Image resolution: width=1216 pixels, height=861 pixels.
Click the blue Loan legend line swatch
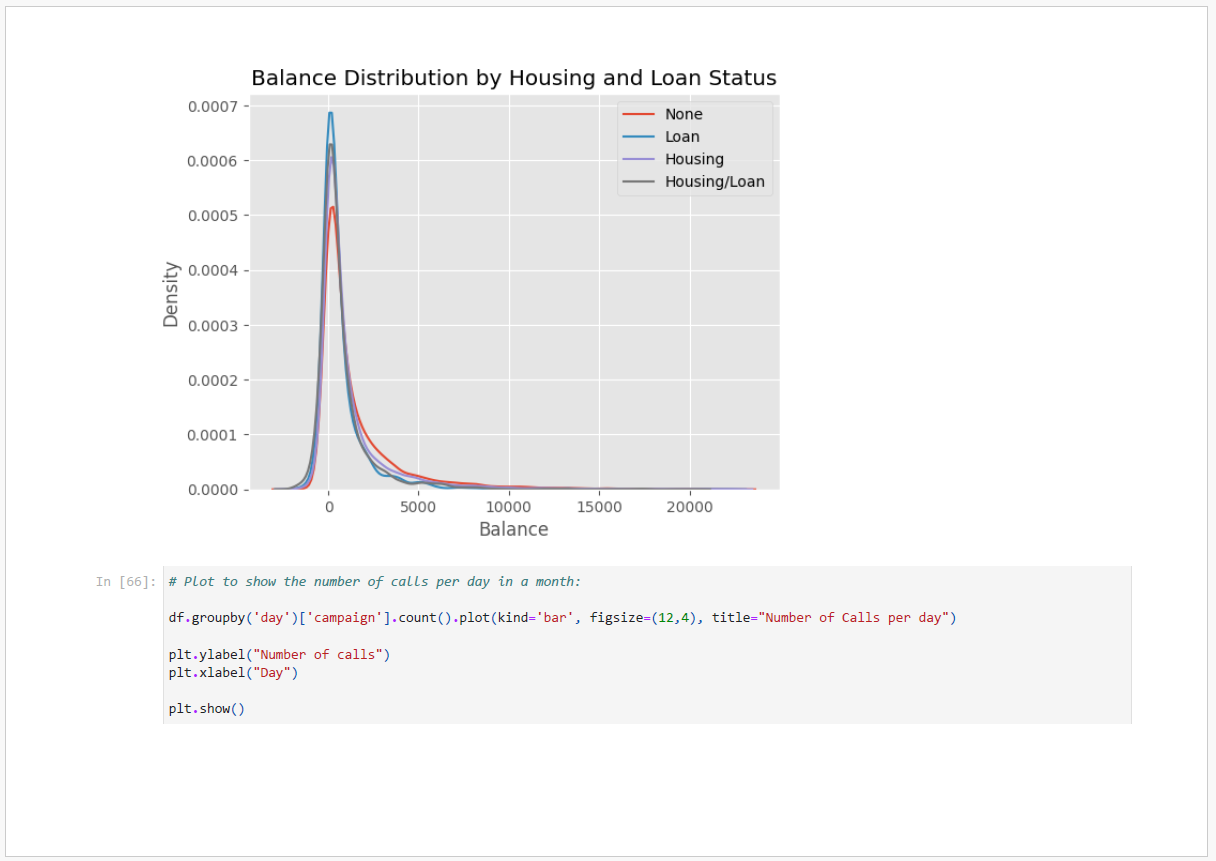pos(638,137)
